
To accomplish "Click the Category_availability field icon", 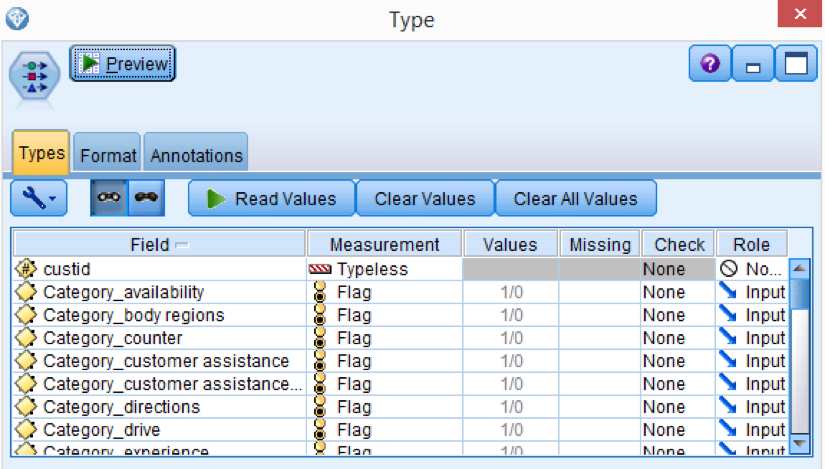I will tap(26, 292).
